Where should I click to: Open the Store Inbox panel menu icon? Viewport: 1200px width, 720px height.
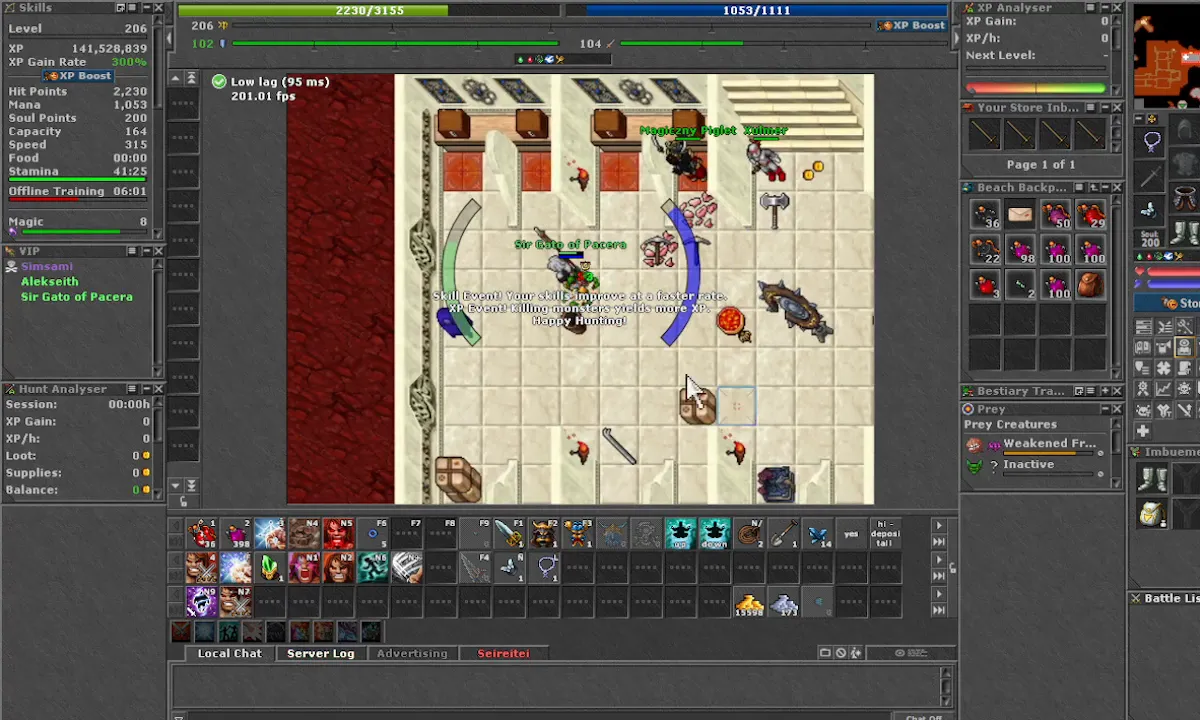(1089, 107)
